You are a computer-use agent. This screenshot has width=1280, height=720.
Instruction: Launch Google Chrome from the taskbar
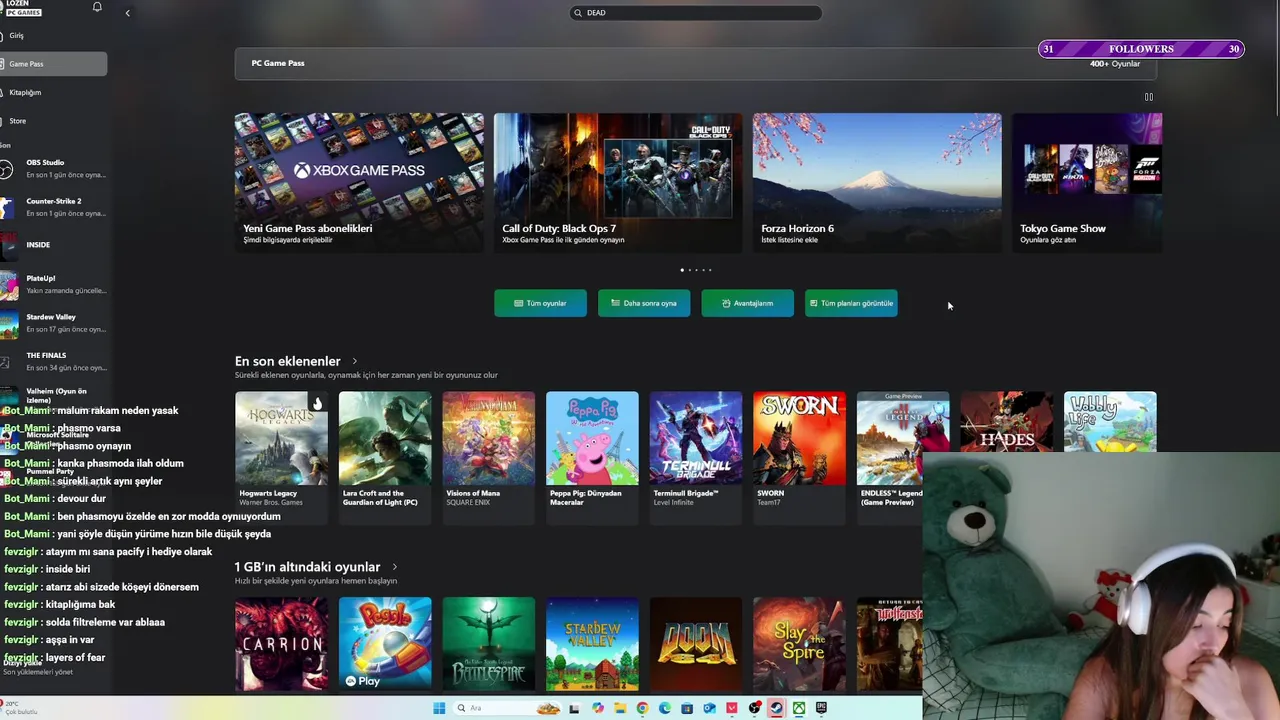coord(643,708)
